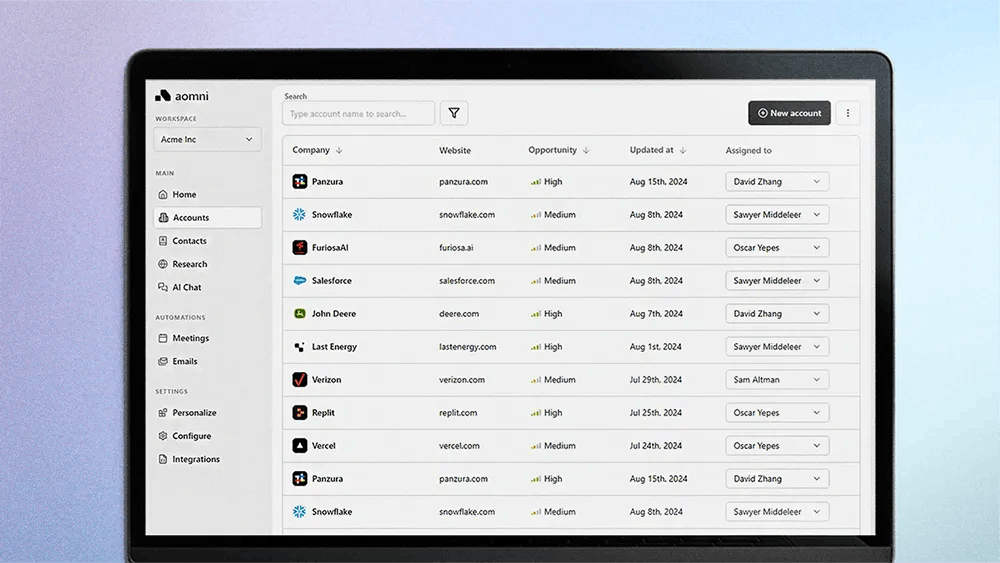Open the three-dot more options menu

click(848, 113)
